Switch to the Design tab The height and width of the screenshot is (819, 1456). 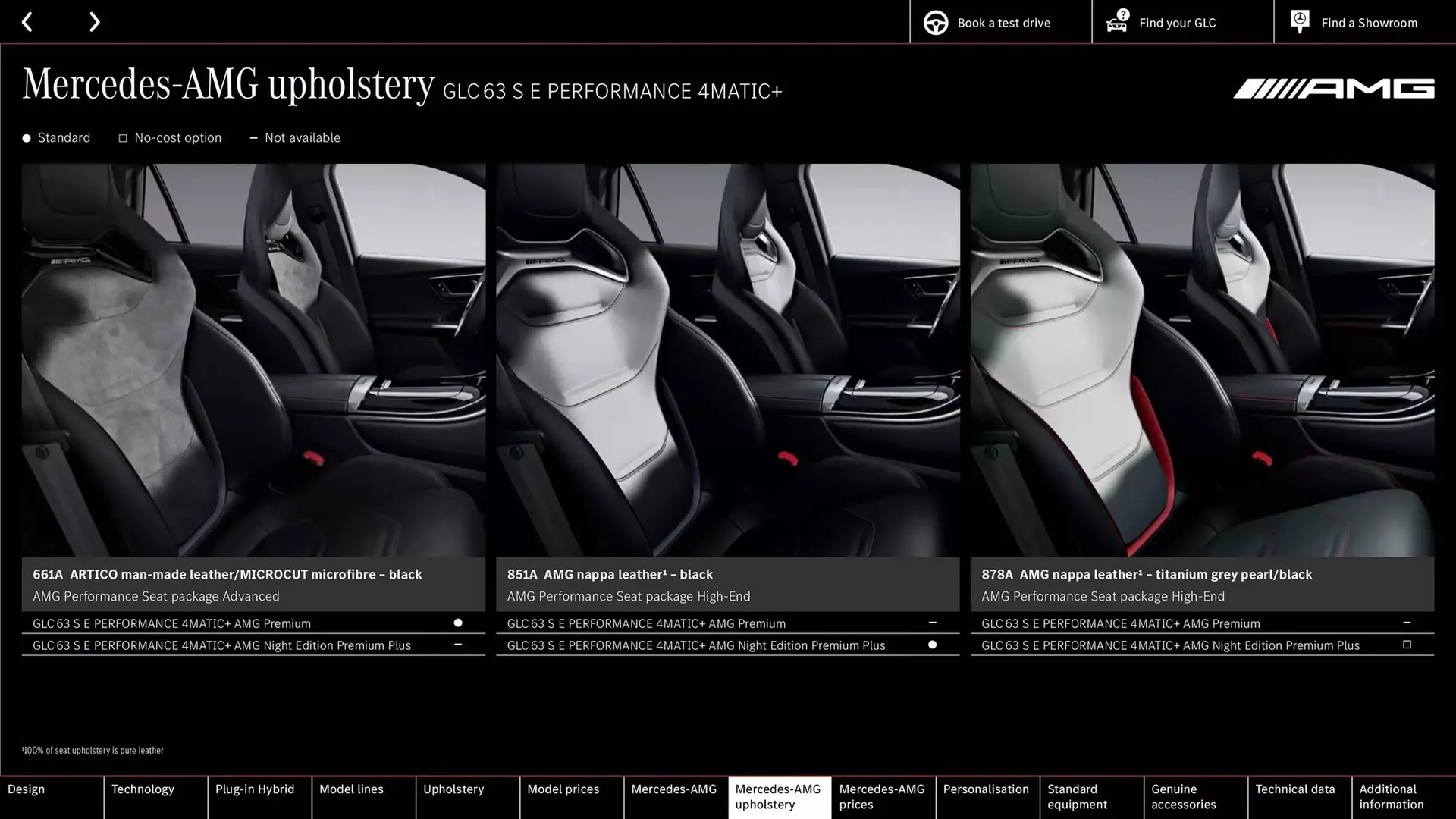[x=52, y=797]
